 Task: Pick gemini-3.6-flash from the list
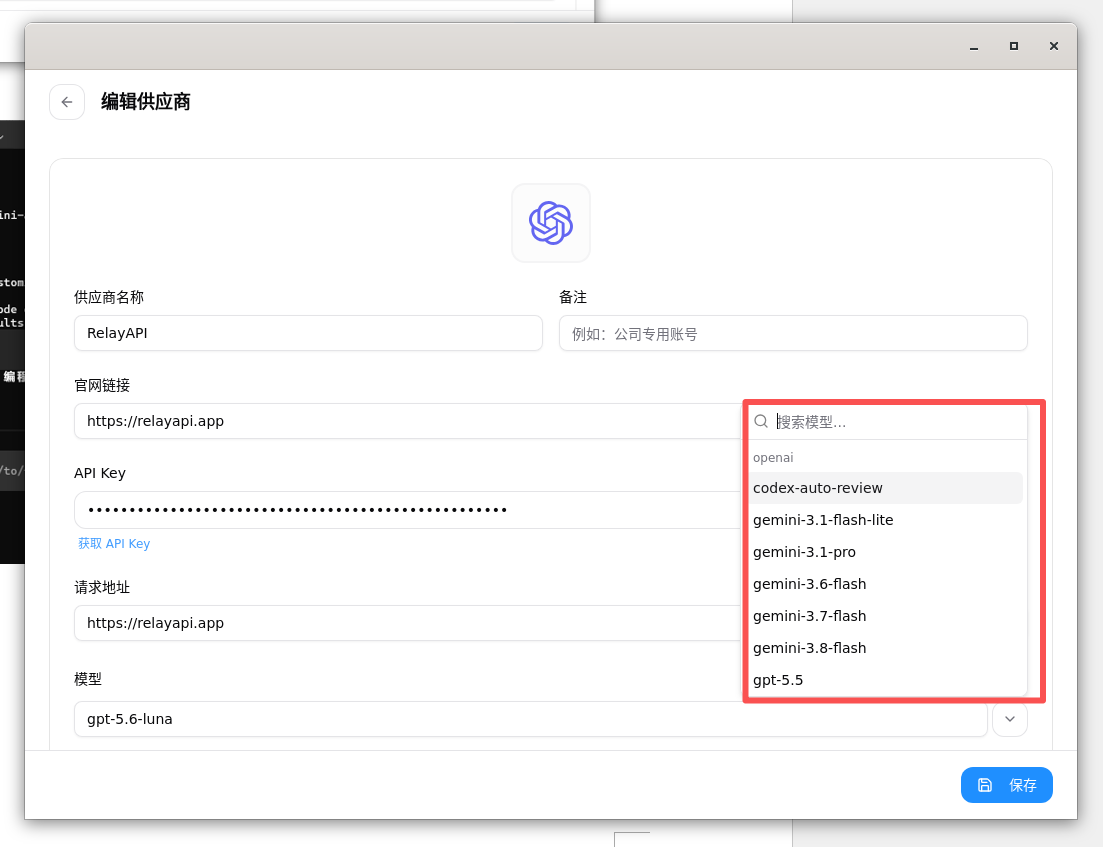(x=886, y=584)
